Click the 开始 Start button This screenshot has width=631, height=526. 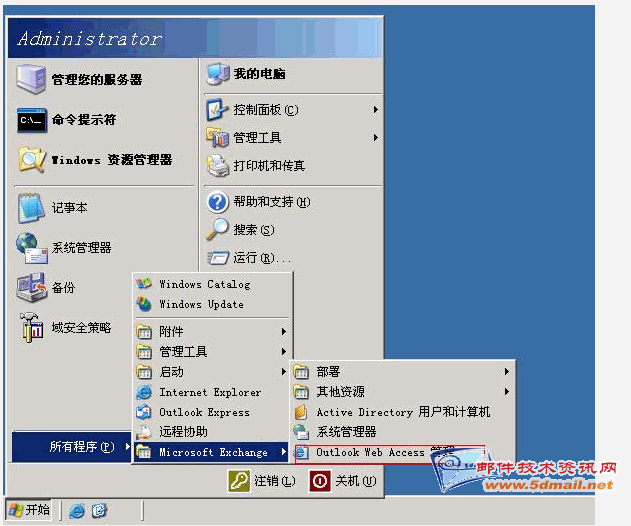pyautogui.click(x=29, y=510)
